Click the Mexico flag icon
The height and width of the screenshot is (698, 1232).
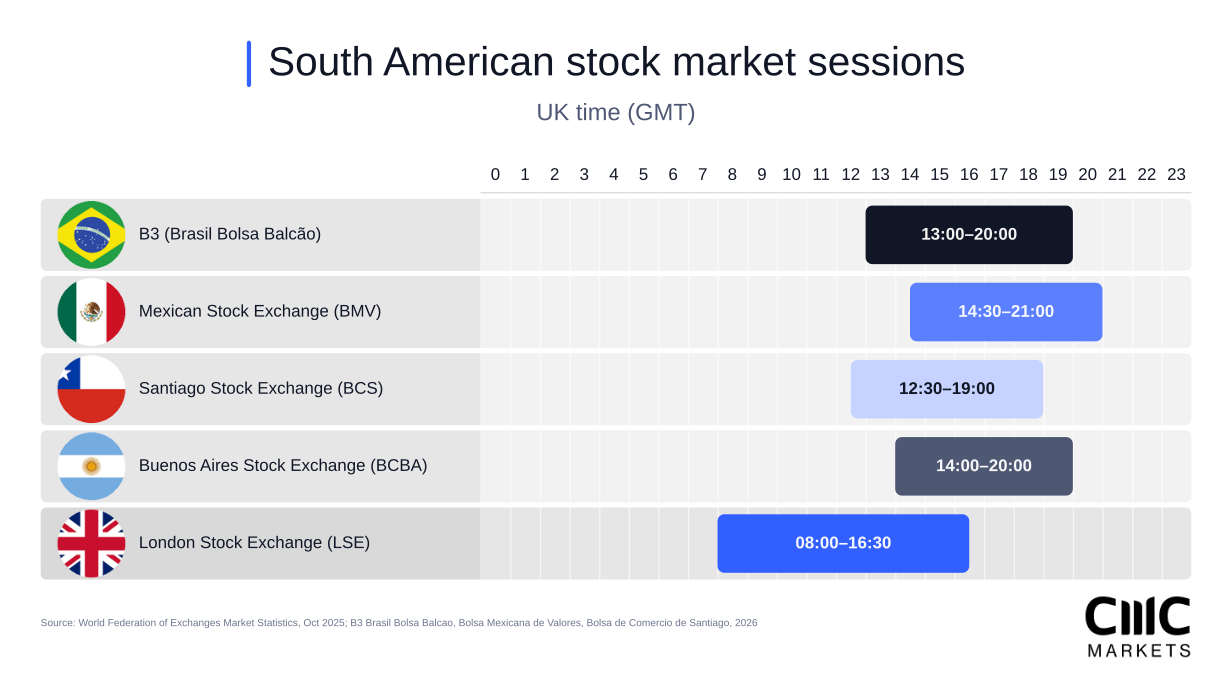click(x=91, y=312)
